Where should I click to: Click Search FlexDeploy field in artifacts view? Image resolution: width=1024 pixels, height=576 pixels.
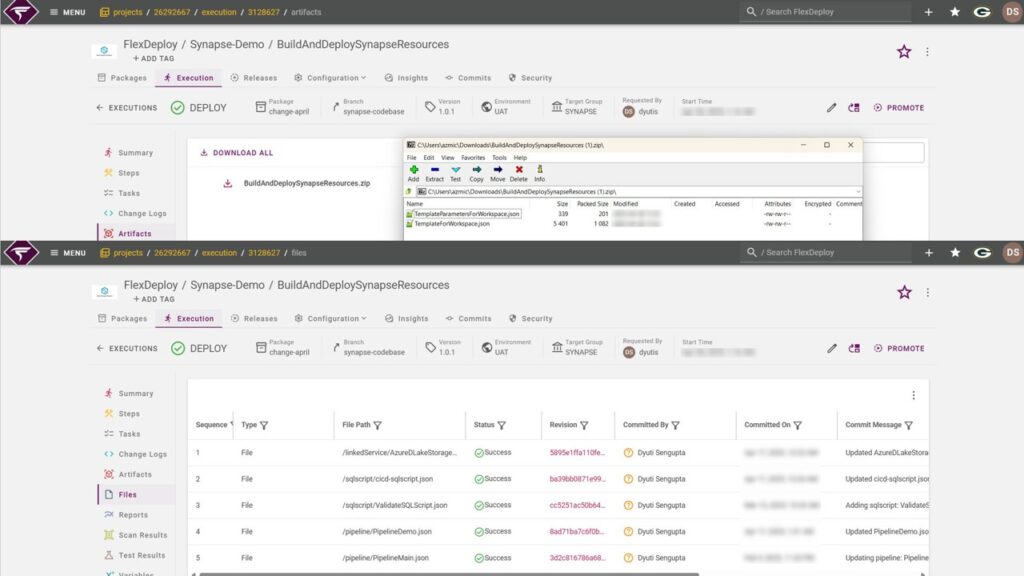[825, 12]
